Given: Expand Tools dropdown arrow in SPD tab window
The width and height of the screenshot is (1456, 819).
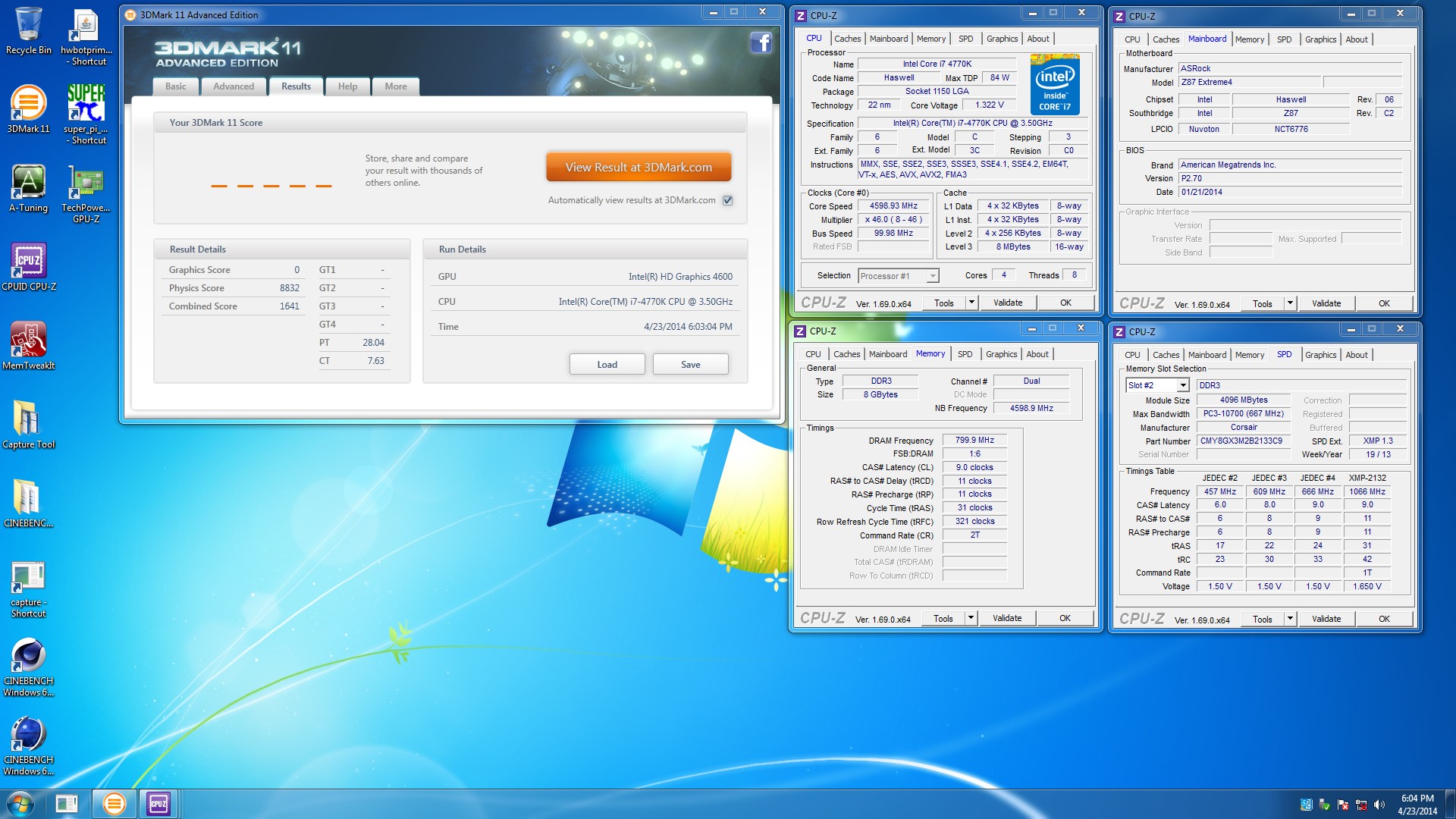Looking at the screenshot, I should pyautogui.click(x=1290, y=619).
